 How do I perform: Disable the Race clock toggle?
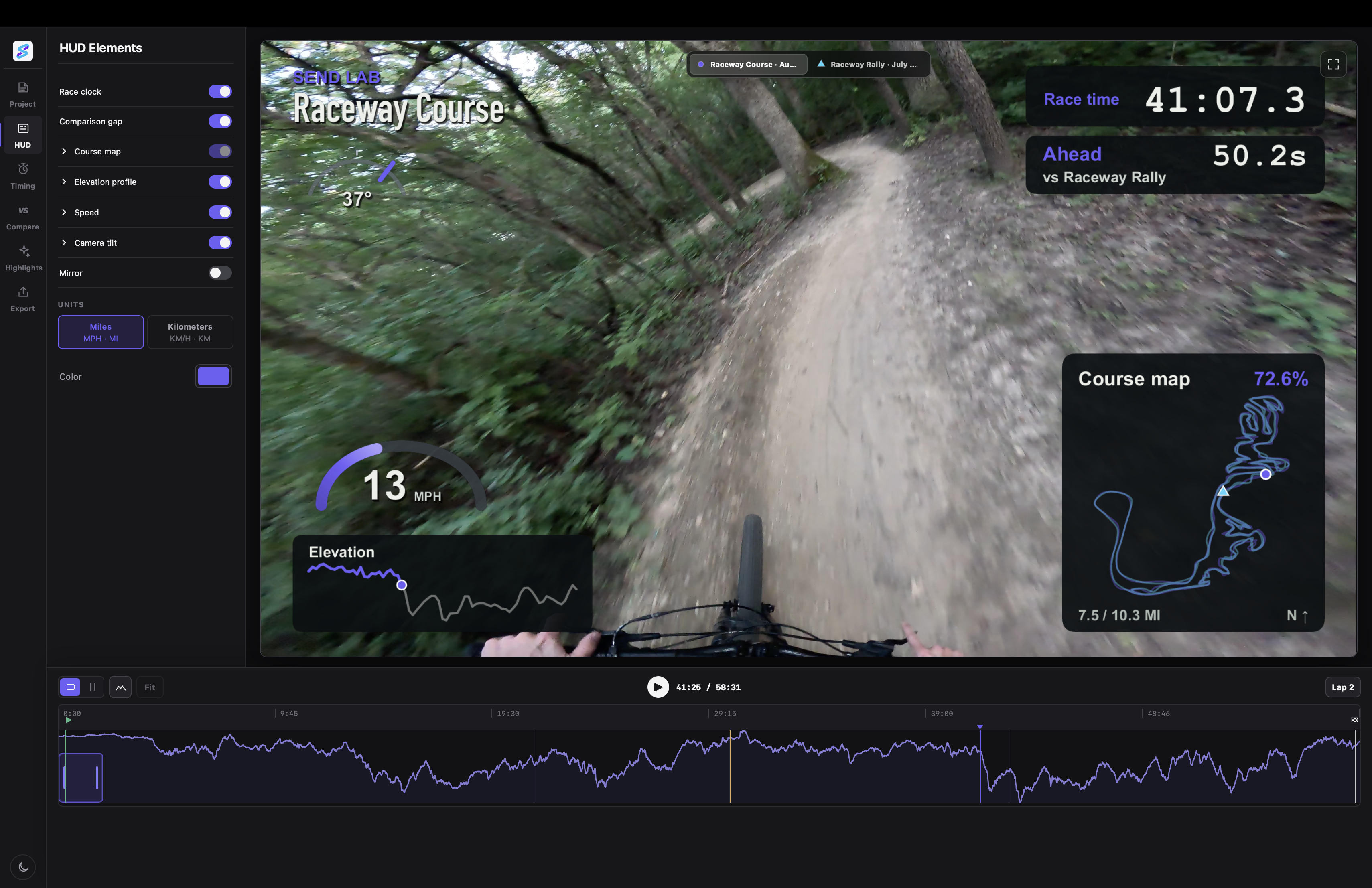coord(219,91)
